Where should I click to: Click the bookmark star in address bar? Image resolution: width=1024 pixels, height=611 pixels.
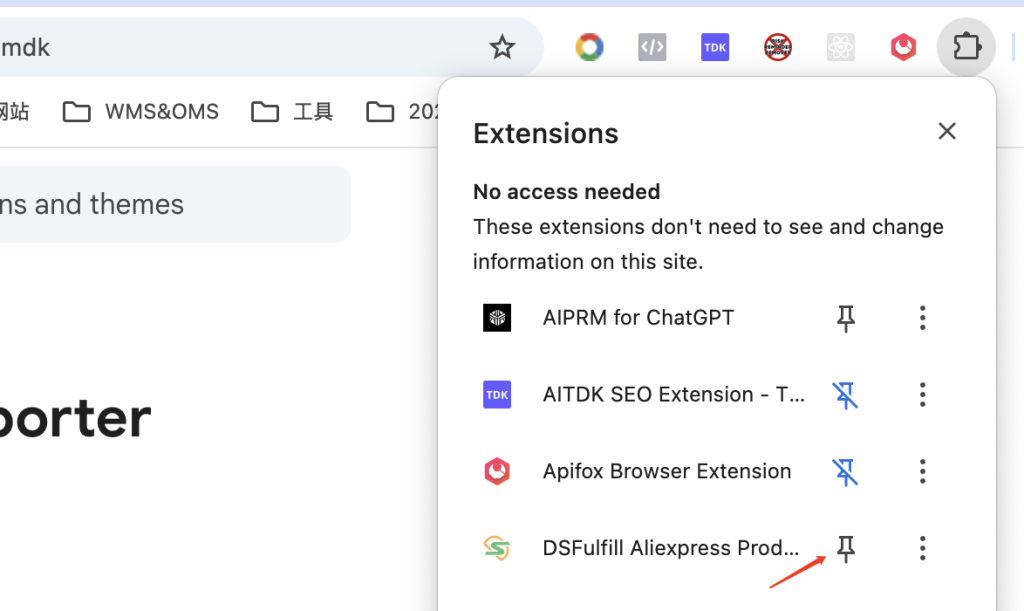(502, 47)
